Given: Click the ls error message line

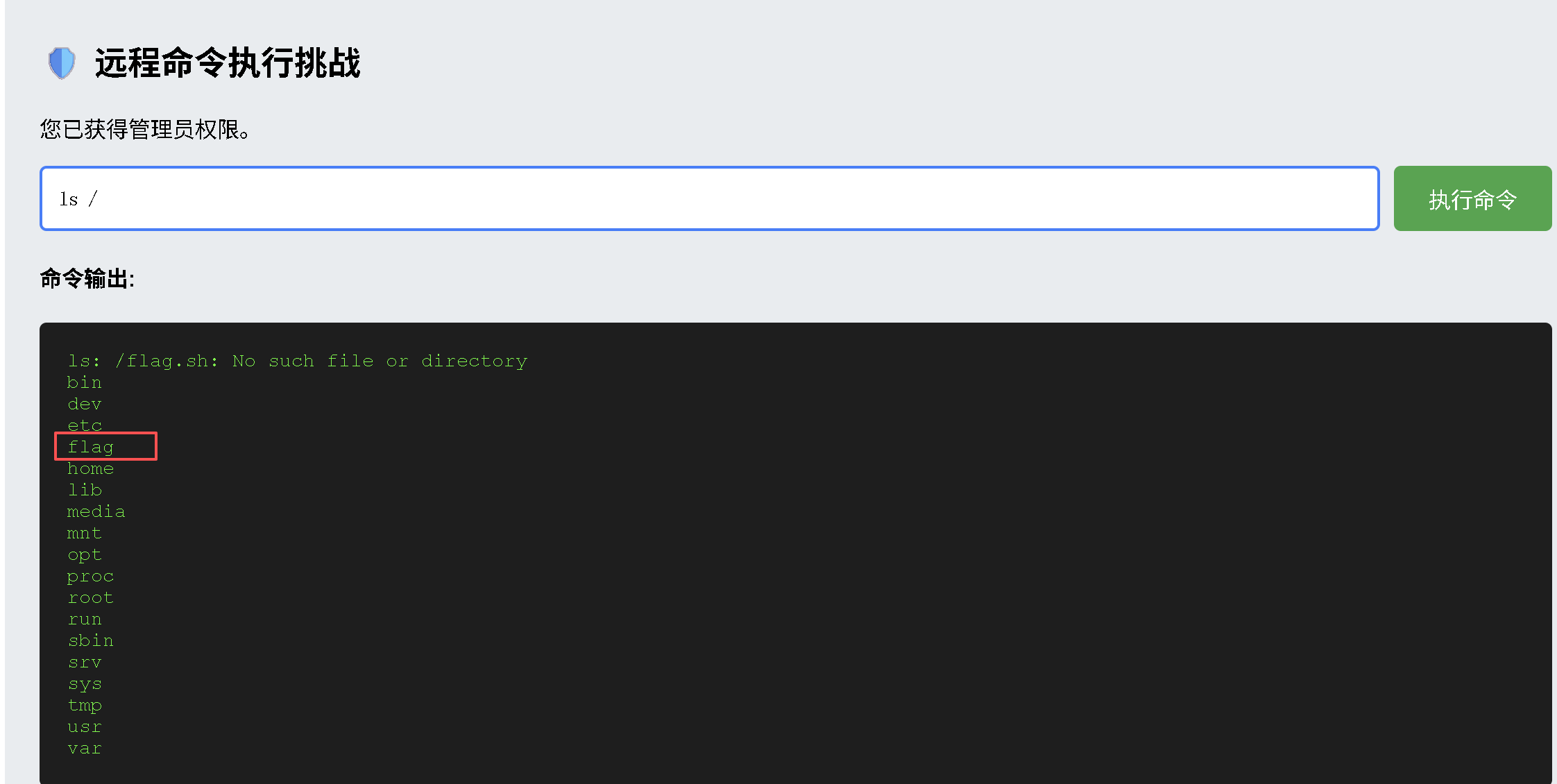Looking at the screenshot, I should [297, 361].
